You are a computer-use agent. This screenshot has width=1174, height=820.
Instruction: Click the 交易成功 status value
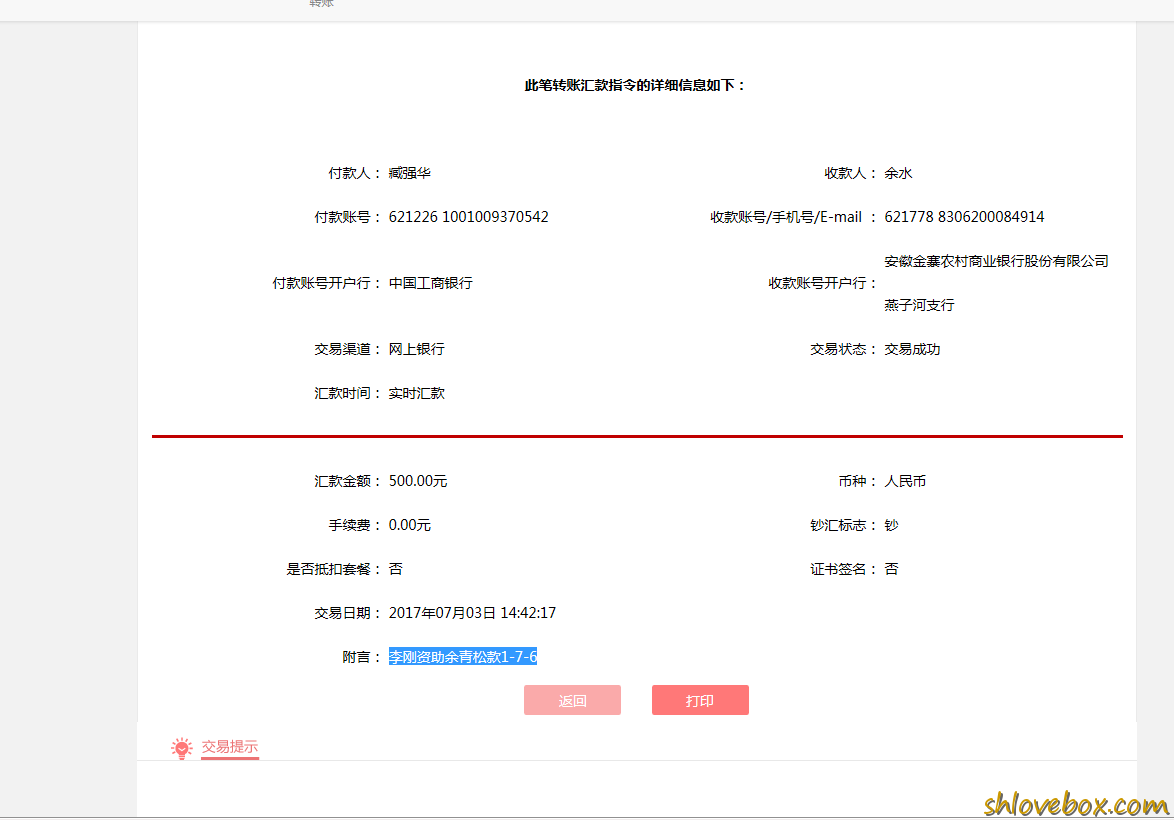(x=912, y=349)
